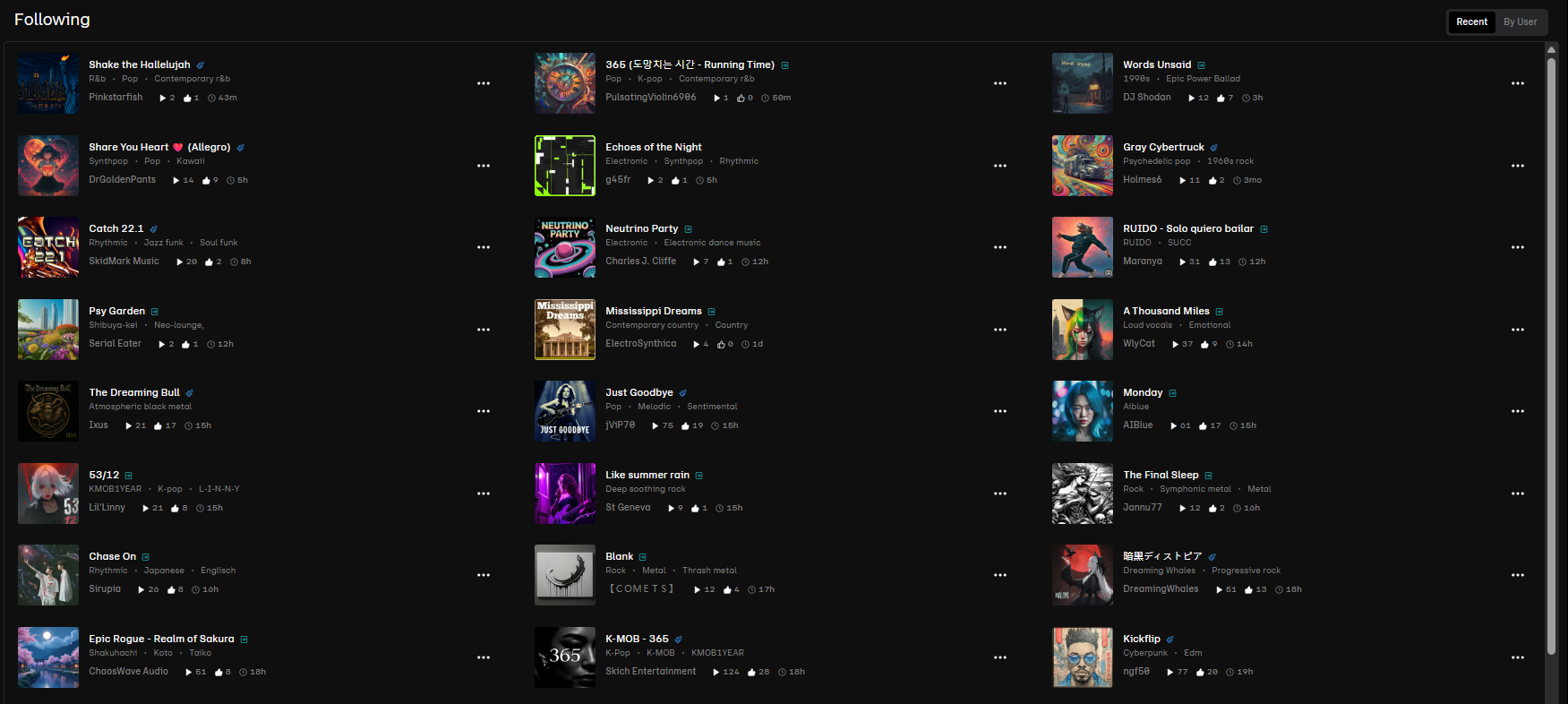Open the Catch 22.1 song title
This screenshot has width=1568, height=704.
coord(116,228)
